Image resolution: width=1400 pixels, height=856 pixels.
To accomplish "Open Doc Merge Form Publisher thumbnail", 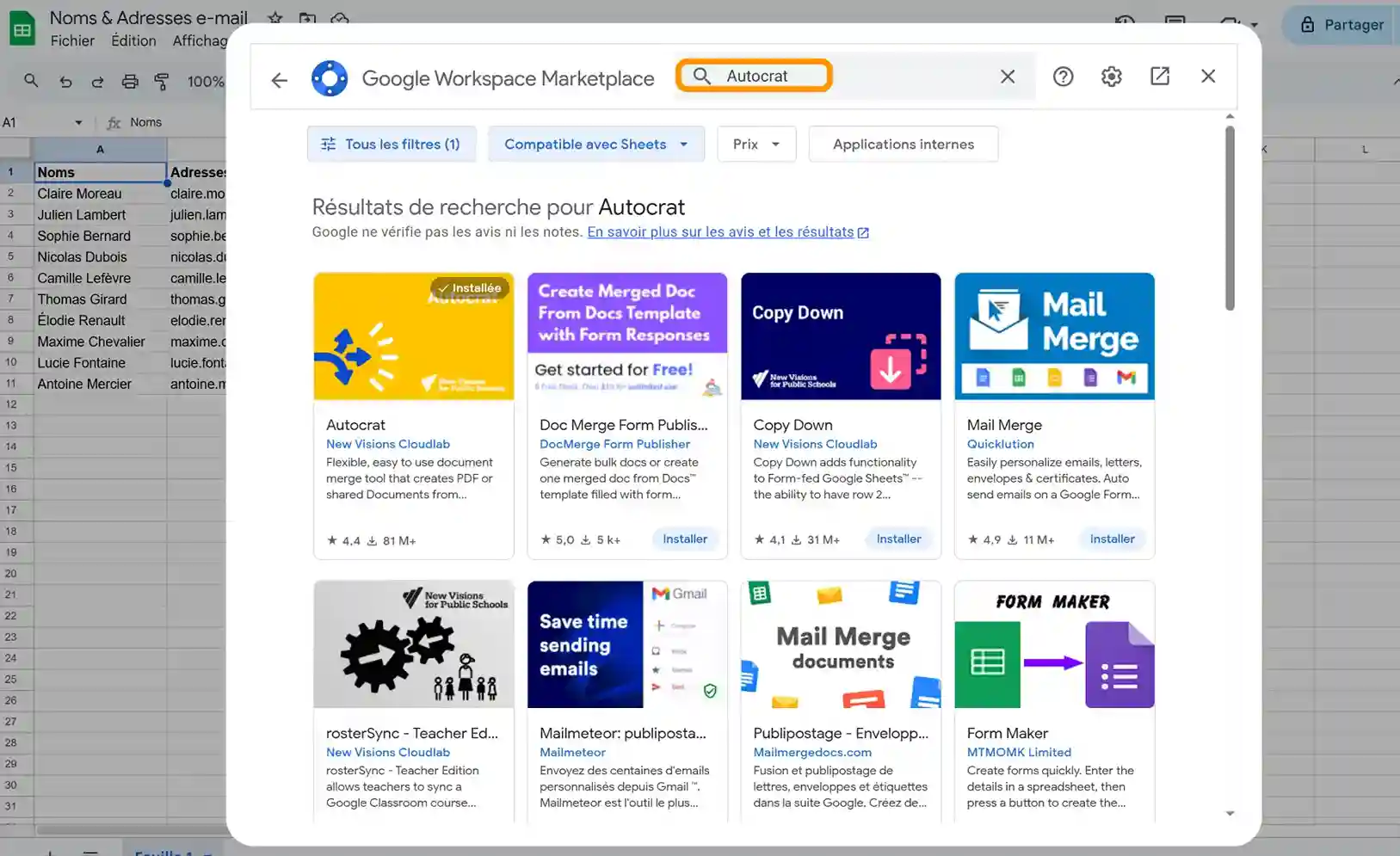I will pyautogui.click(x=627, y=336).
